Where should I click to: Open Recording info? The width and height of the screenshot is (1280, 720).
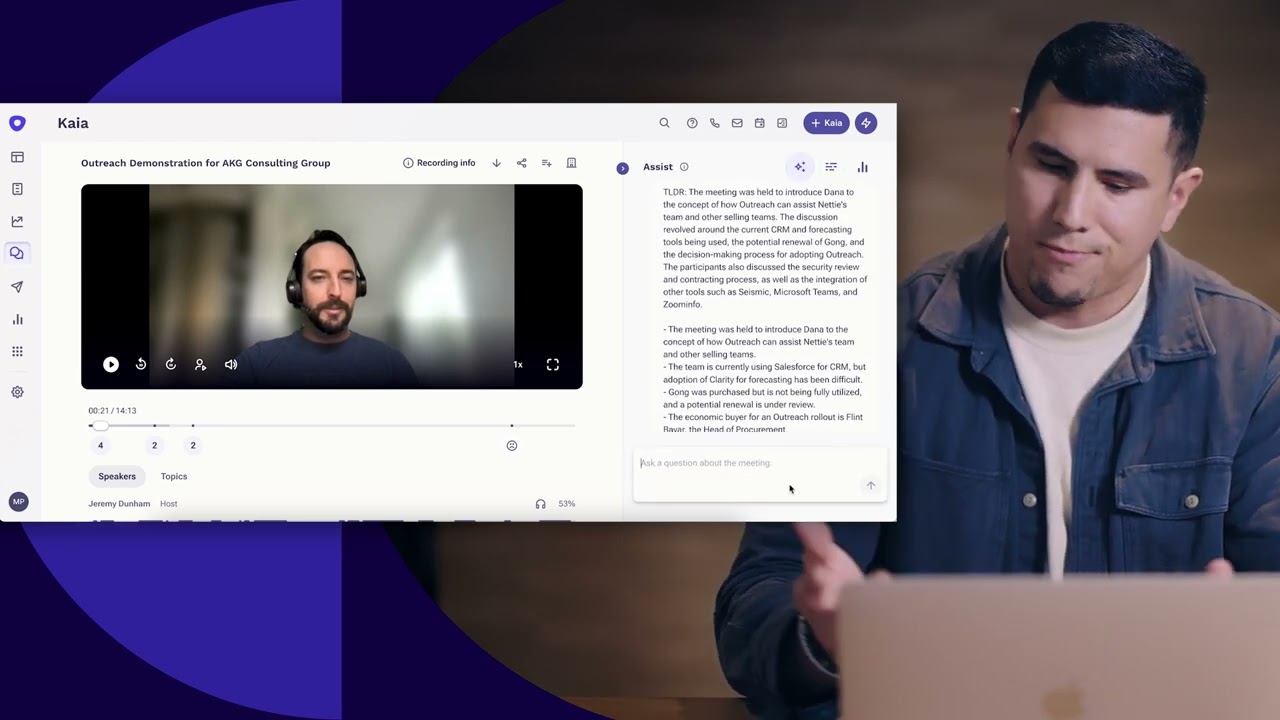click(x=439, y=163)
